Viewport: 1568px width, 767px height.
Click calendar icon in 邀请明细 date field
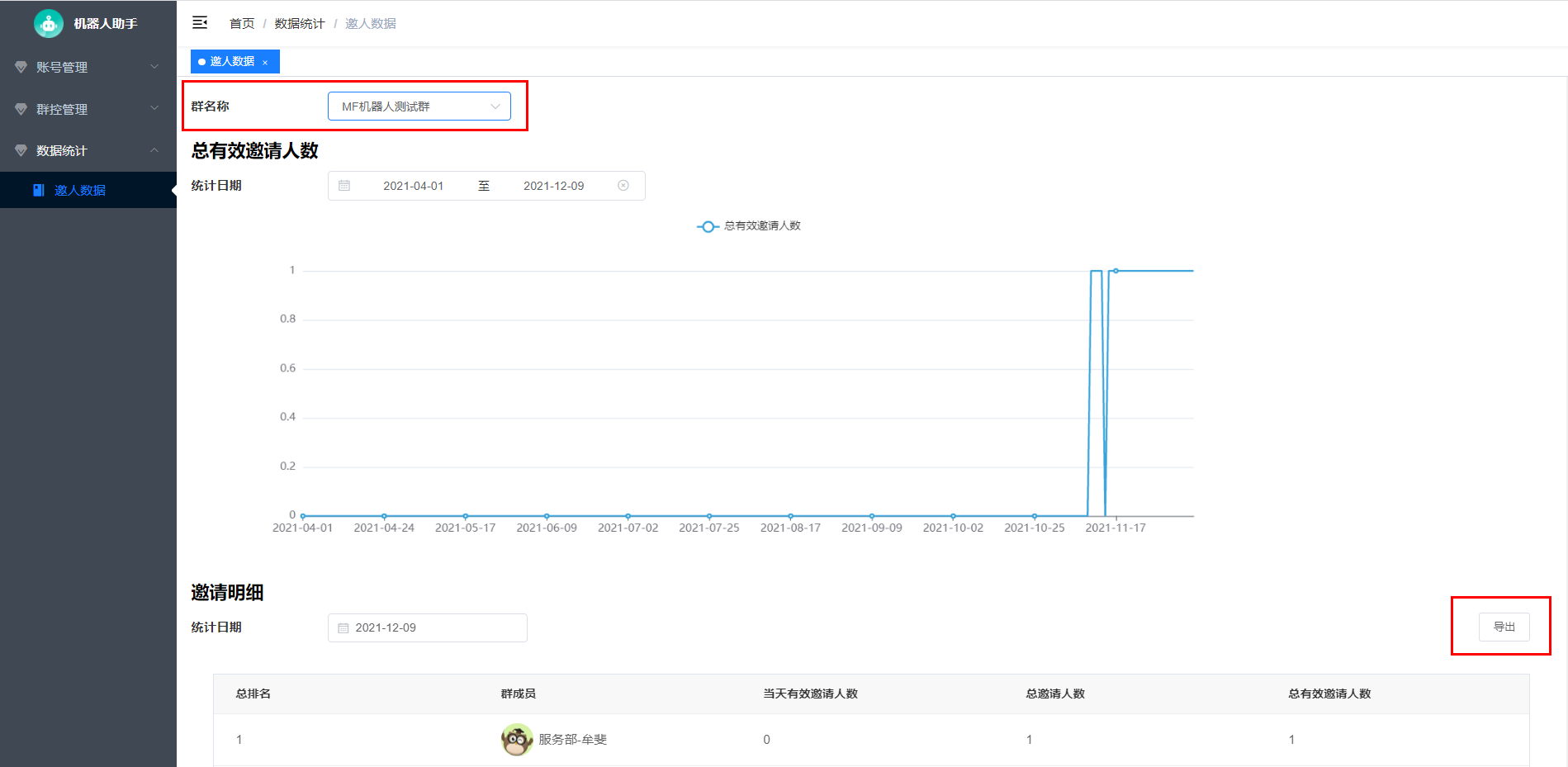point(343,628)
